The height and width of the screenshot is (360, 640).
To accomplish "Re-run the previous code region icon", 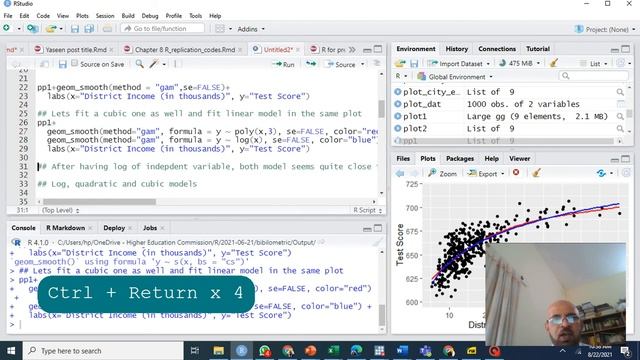I will [311, 64].
